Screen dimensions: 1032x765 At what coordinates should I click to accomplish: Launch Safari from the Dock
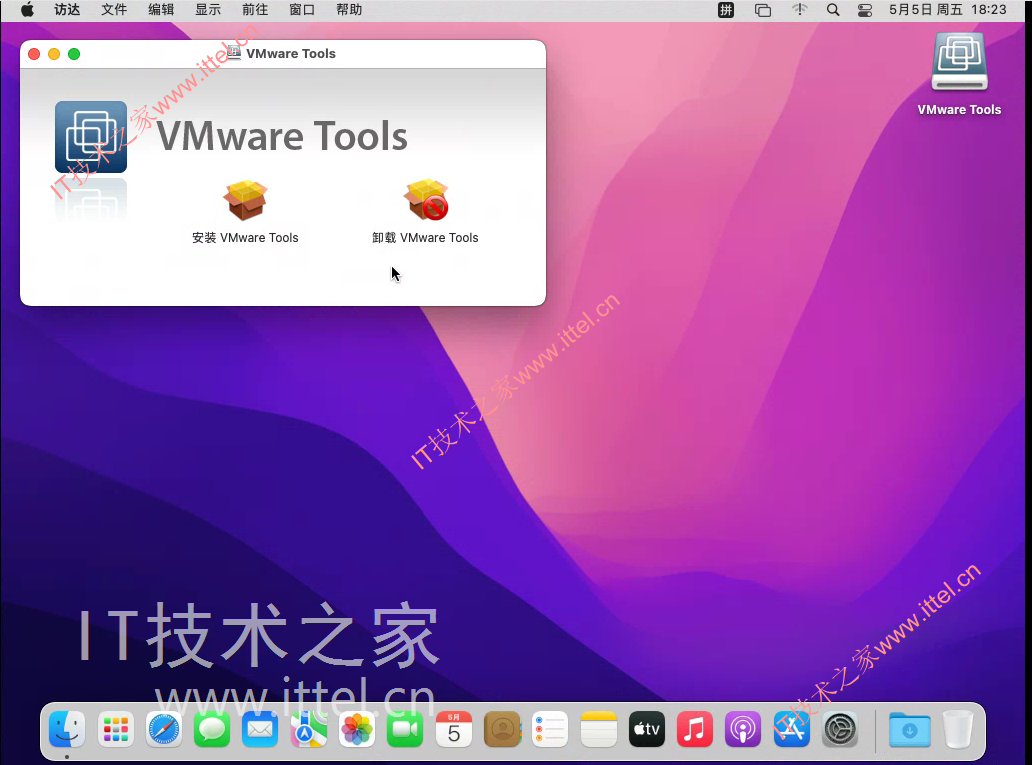click(163, 729)
